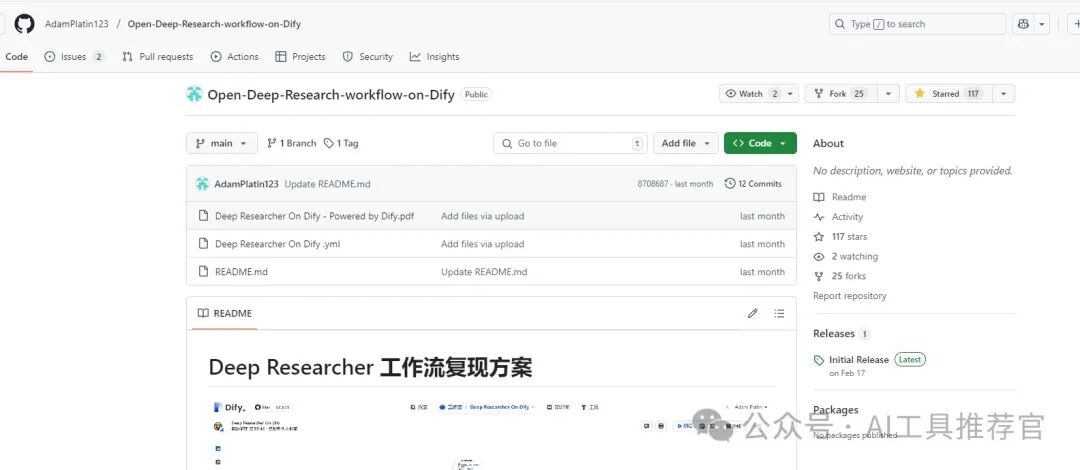Click AdamPlatin123 avatar in commit row
This screenshot has width=1080, height=470.
tap(202, 184)
